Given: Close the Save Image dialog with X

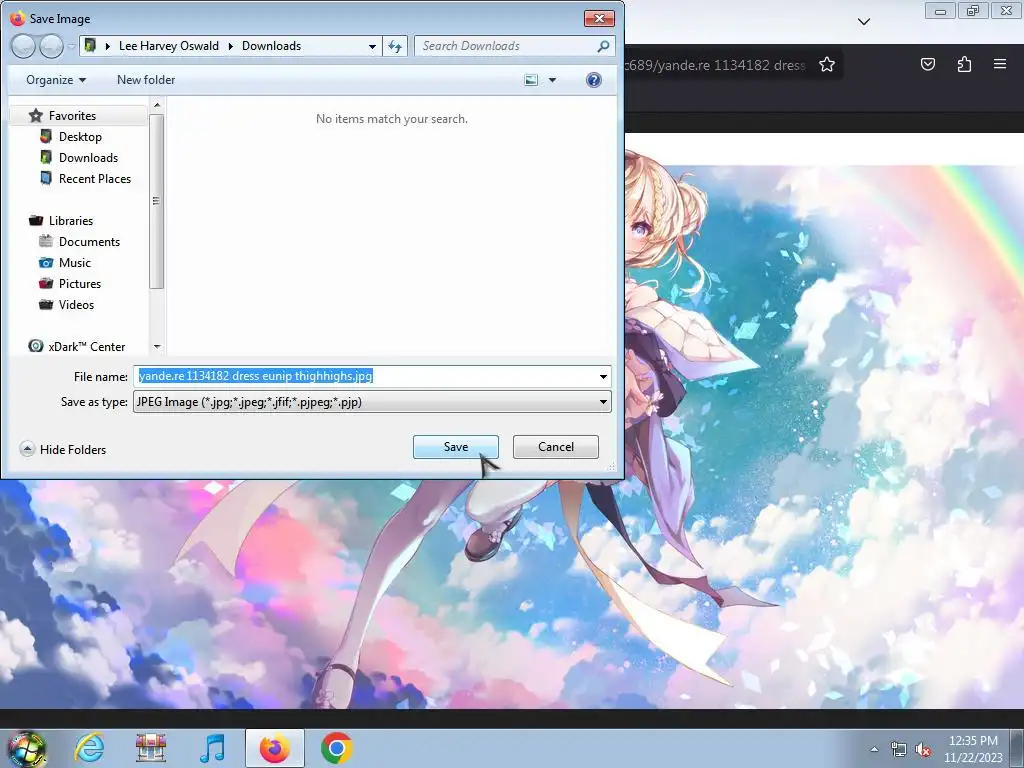Looking at the screenshot, I should [x=599, y=18].
